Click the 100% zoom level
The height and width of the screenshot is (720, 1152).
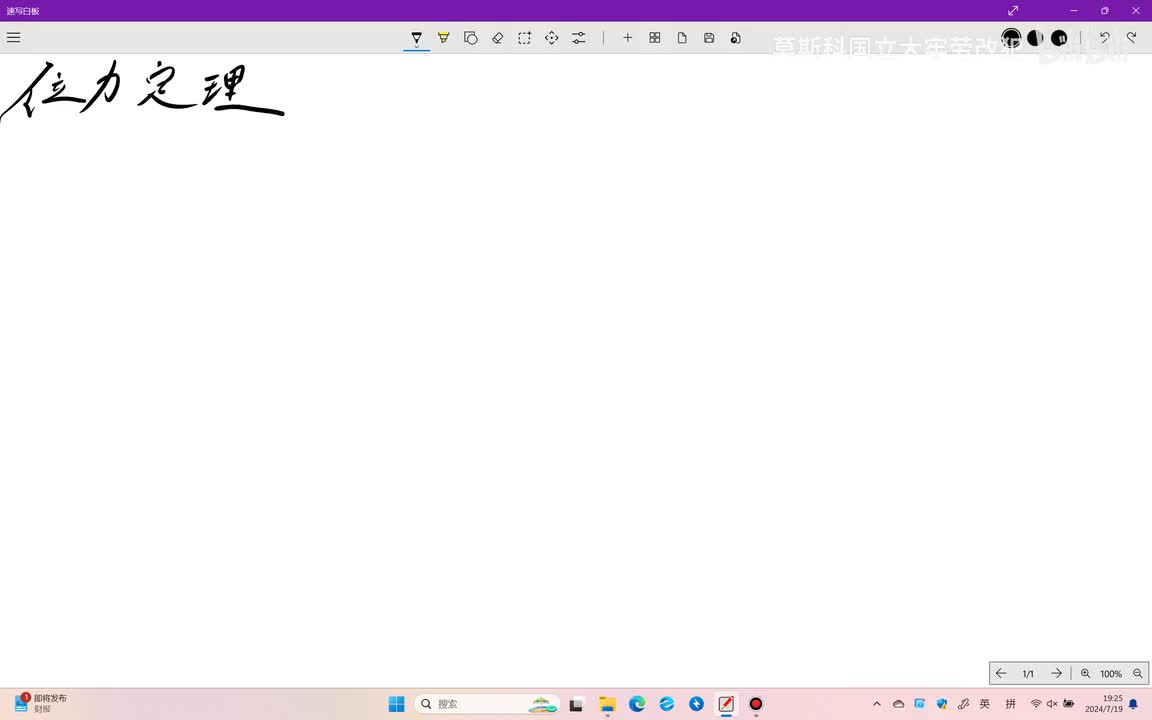[1111, 674]
